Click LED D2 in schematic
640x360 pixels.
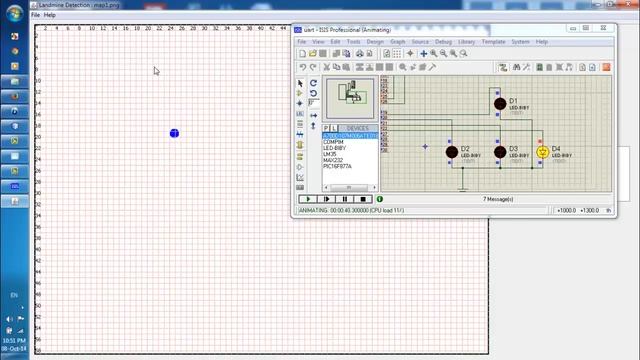(x=452, y=152)
